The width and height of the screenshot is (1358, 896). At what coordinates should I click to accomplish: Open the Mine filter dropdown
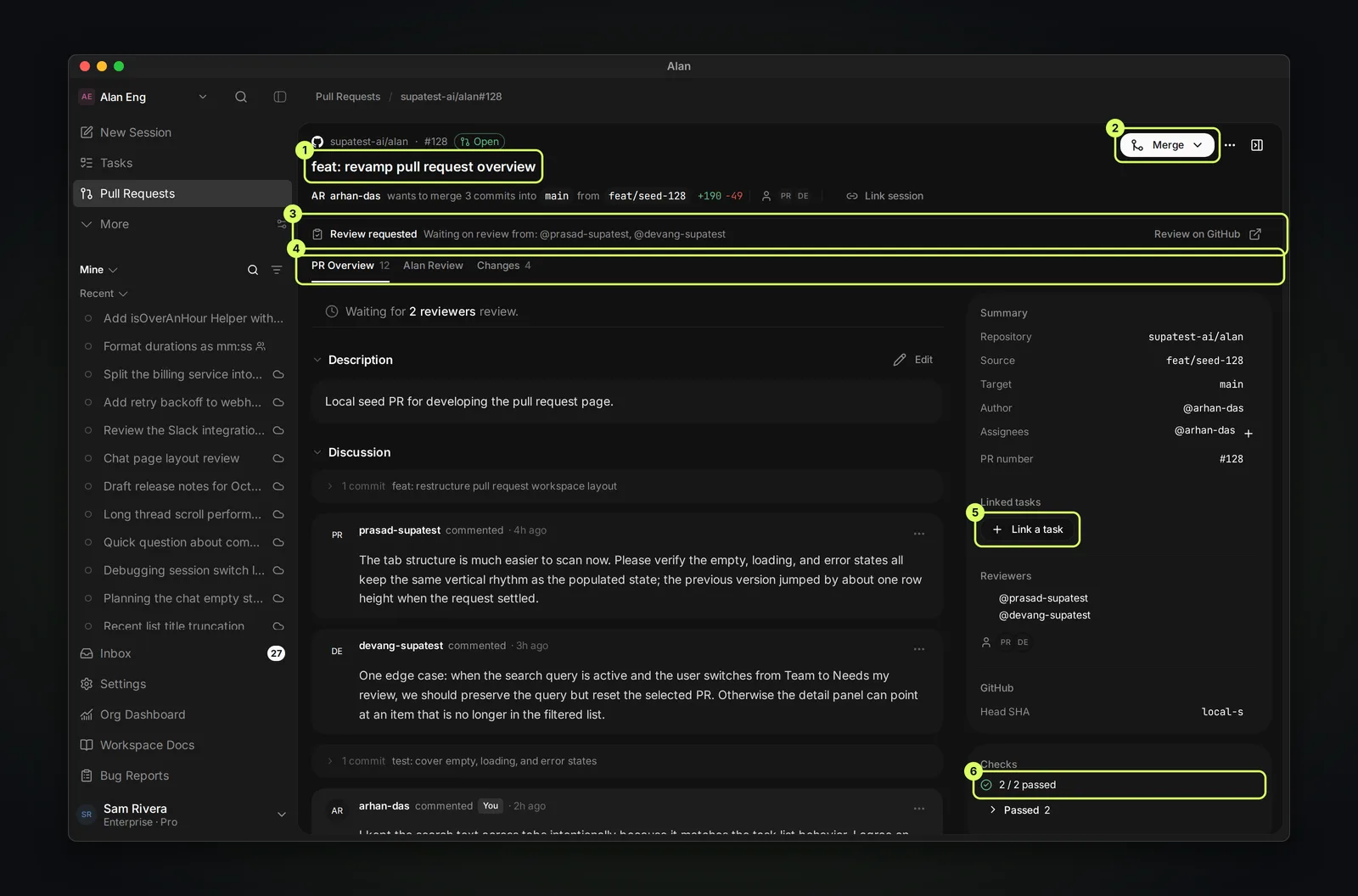(x=98, y=270)
